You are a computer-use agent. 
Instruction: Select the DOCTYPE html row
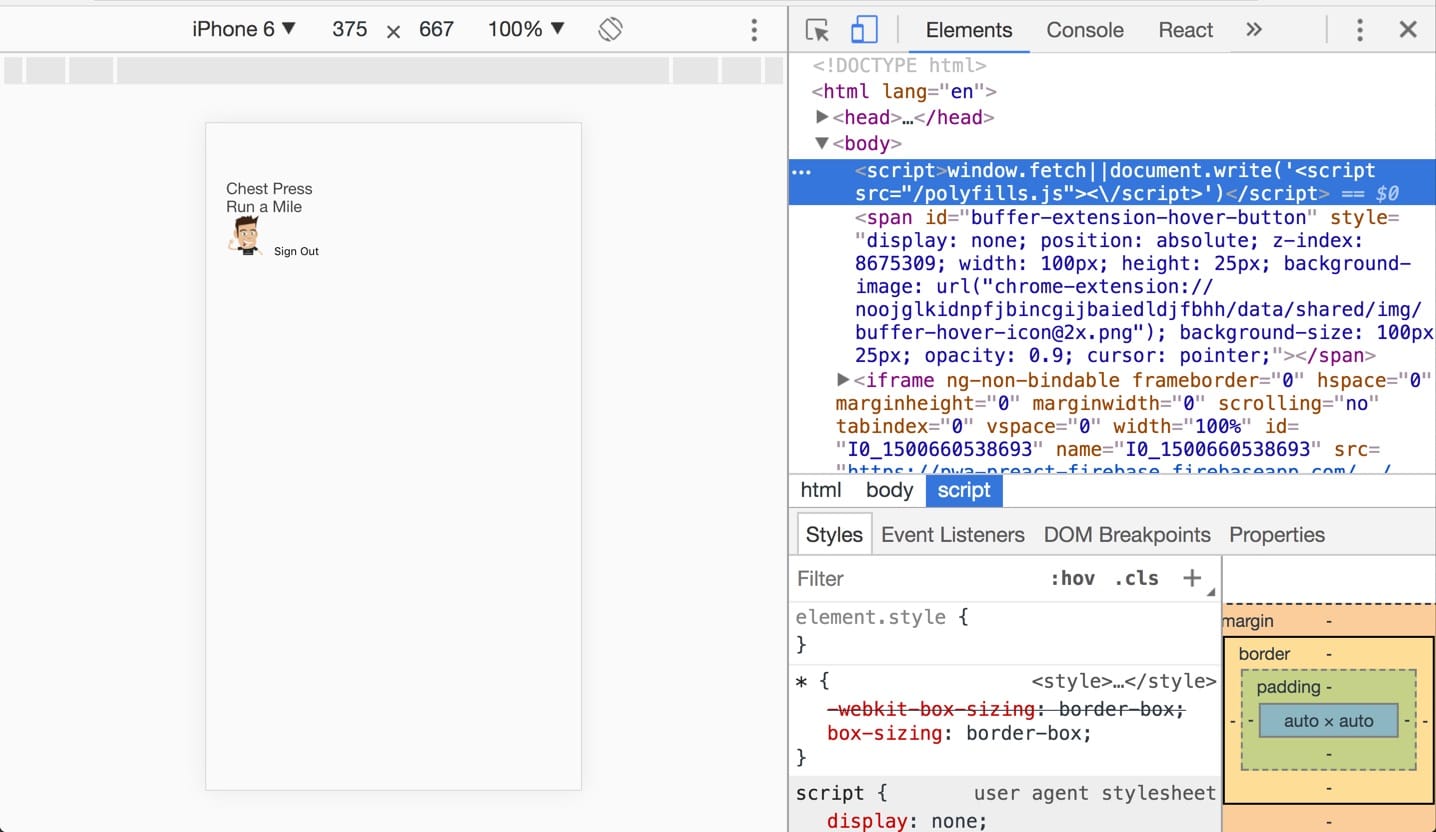[x=899, y=65]
